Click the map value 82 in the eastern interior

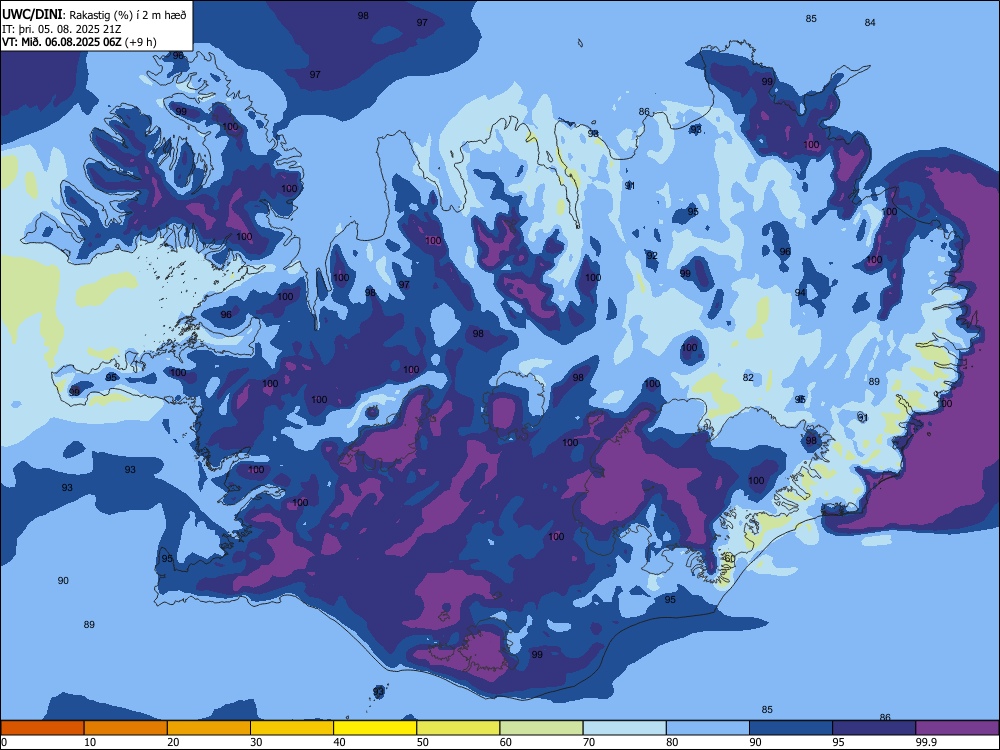pyautogui.click(x=748, y=378)
